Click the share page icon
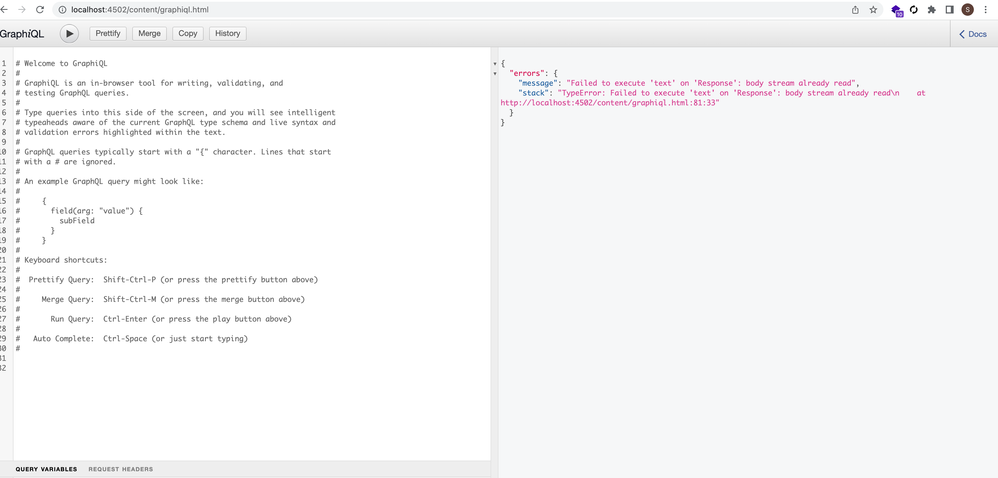Image resolution: width=998 pixels, height=478 pixels. coord(855,10)
